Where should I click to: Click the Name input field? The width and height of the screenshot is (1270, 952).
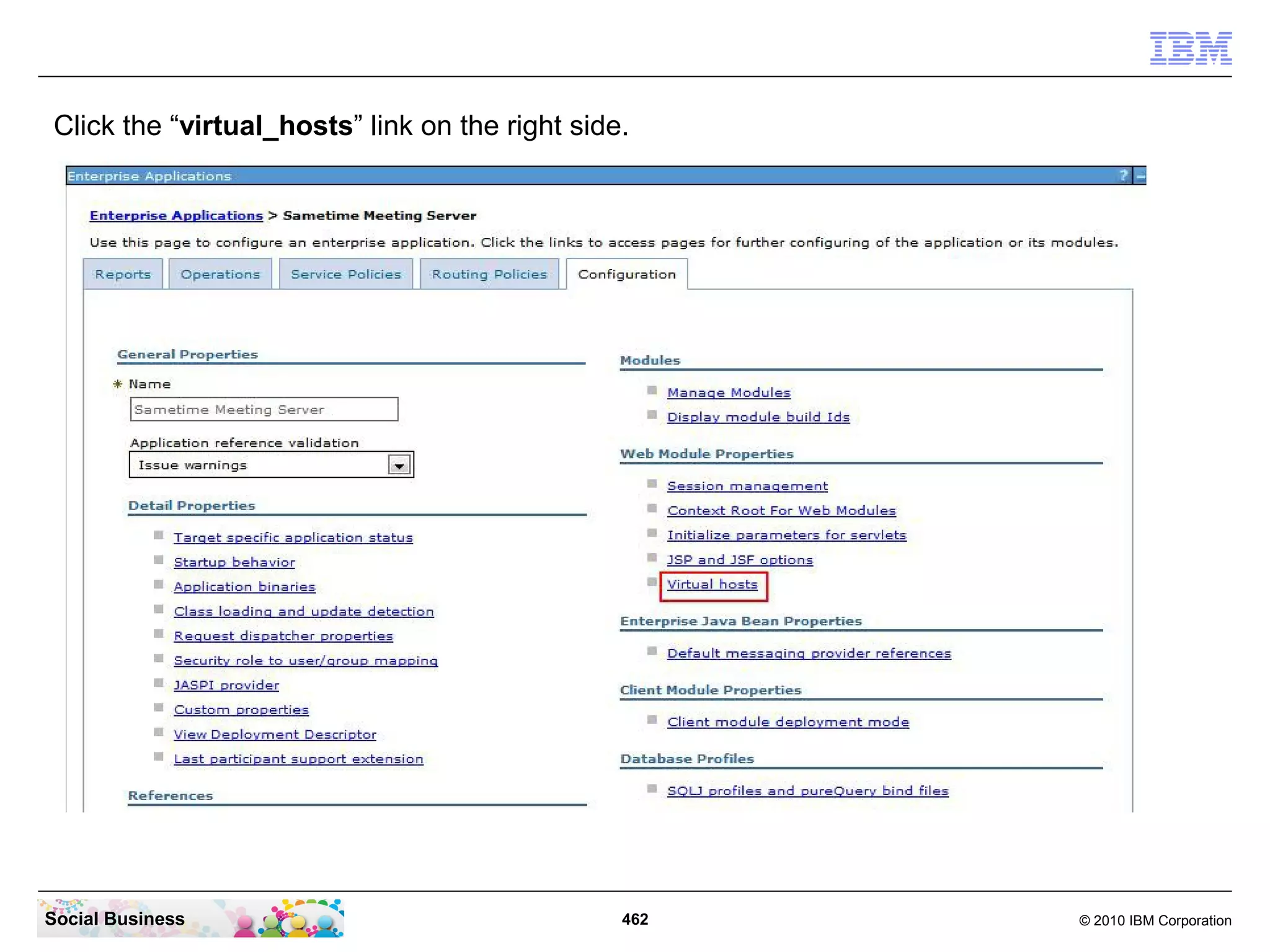click(264, 410)
